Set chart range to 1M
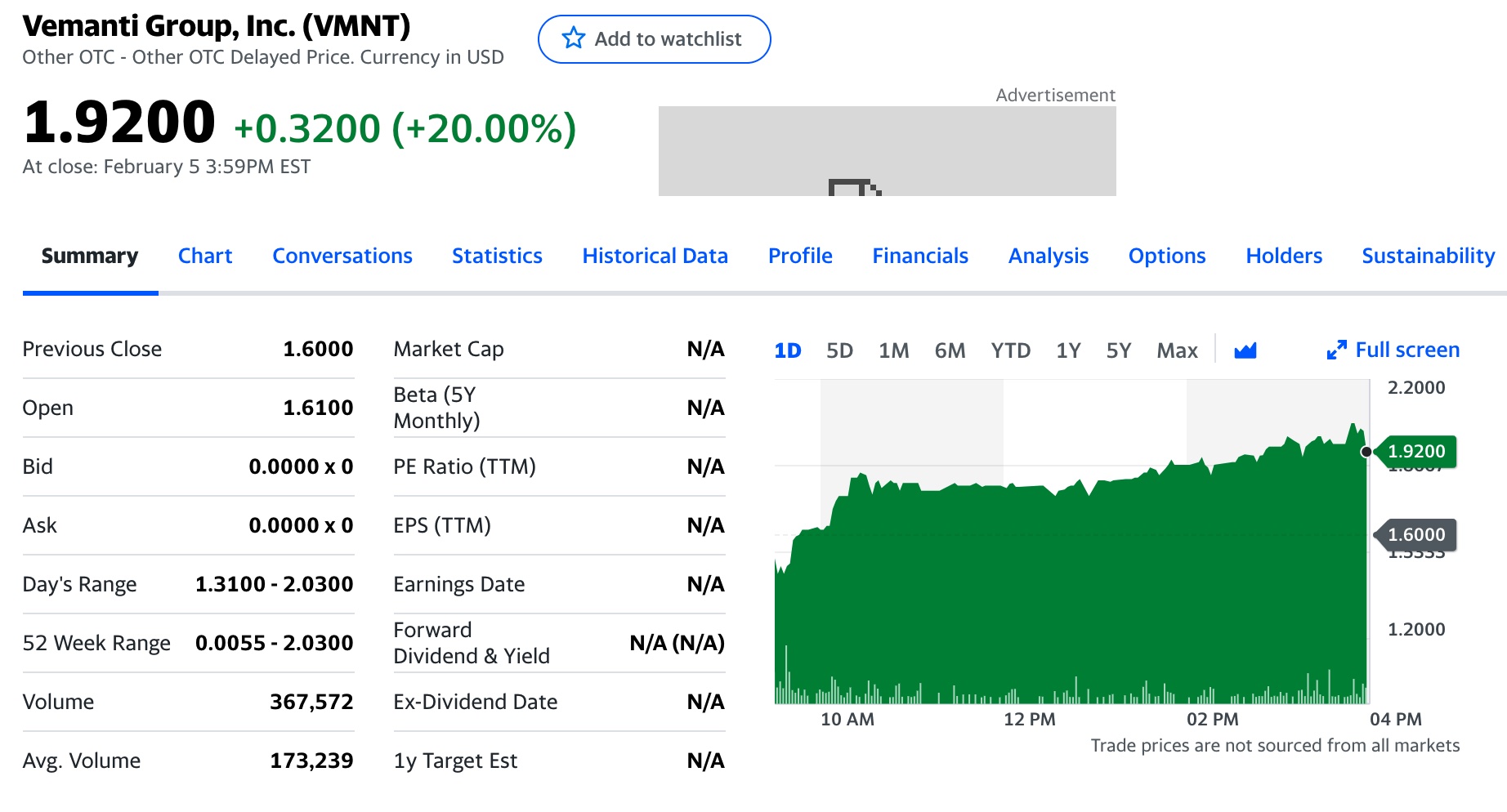This screenshot has height=812, width=1507. 894,350
